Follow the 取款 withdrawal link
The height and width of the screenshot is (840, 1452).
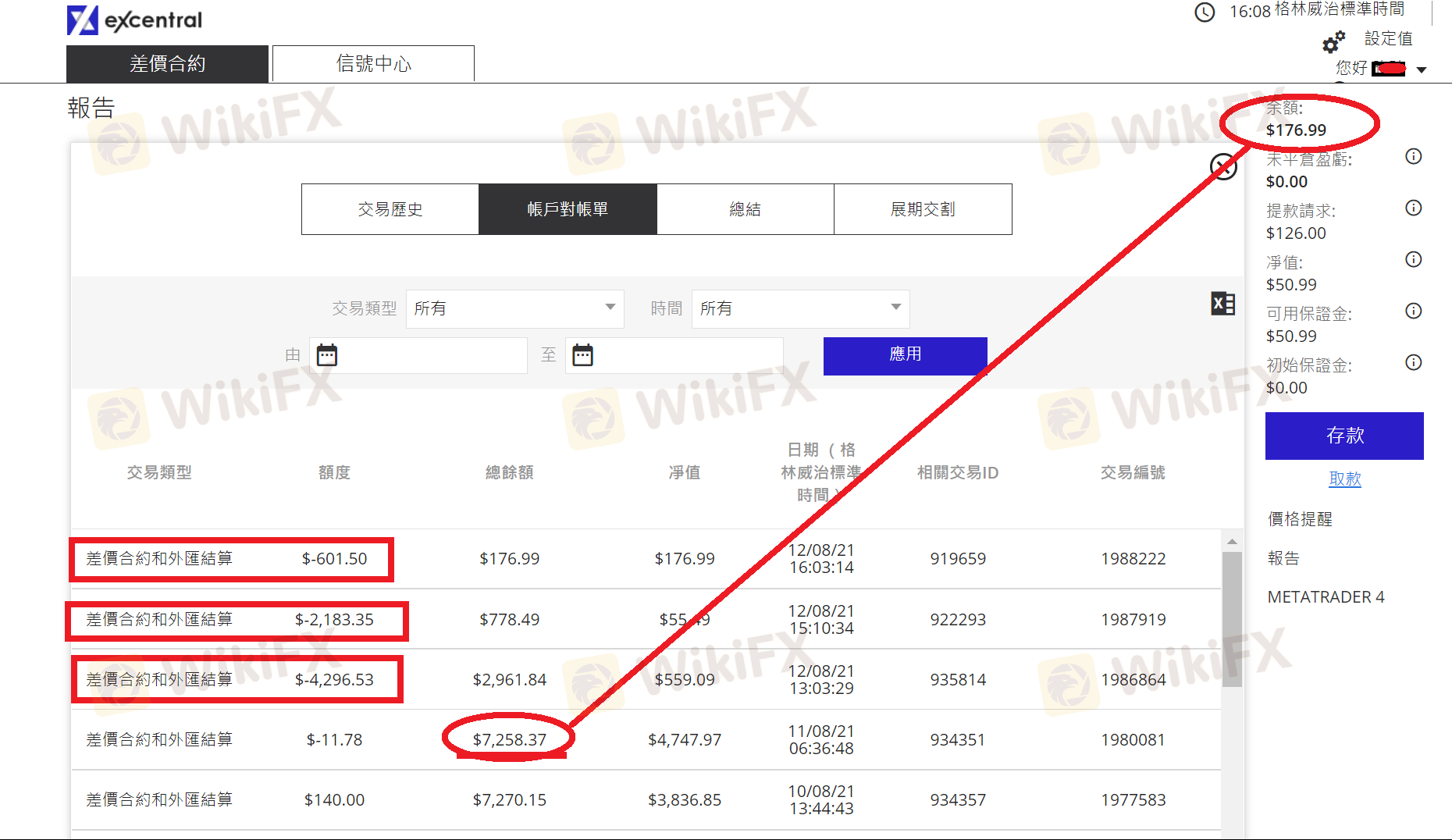[1344, 479]
